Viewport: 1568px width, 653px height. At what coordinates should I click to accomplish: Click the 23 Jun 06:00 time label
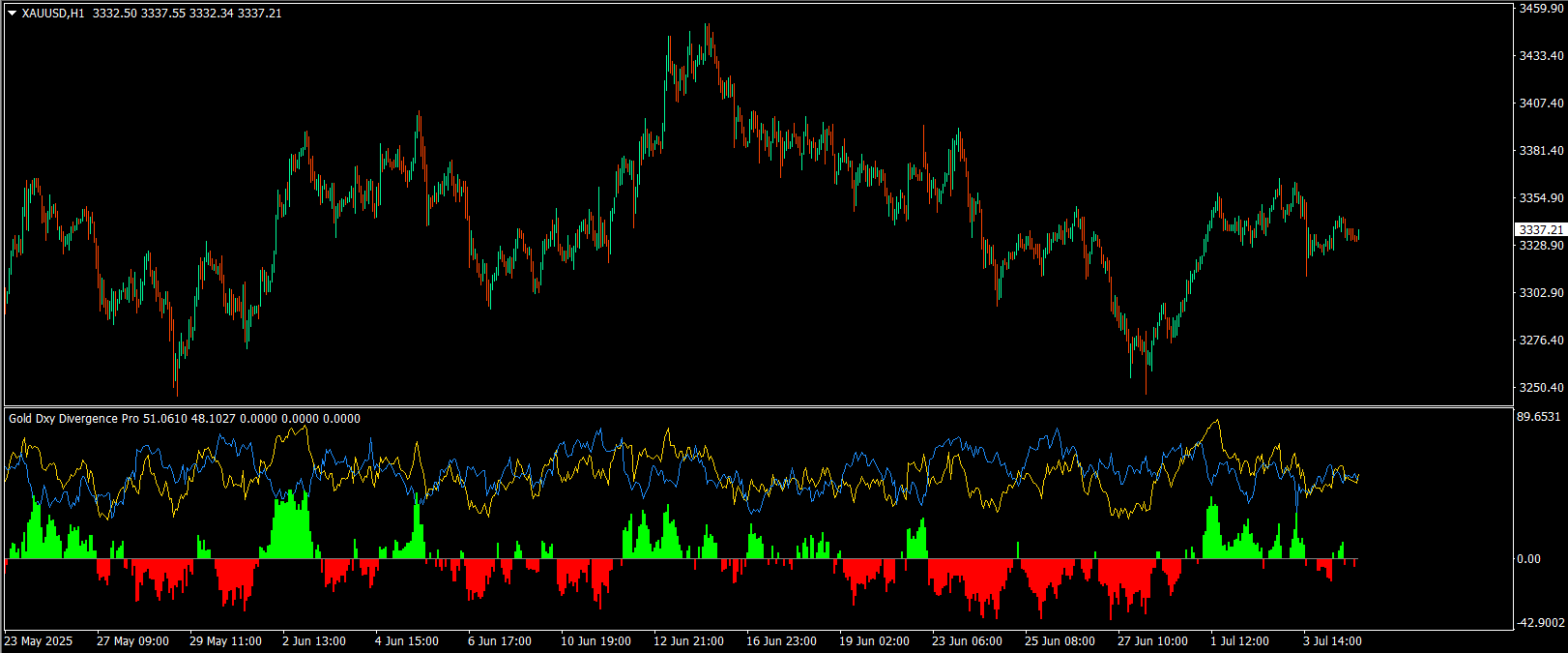tap(968, 641)
